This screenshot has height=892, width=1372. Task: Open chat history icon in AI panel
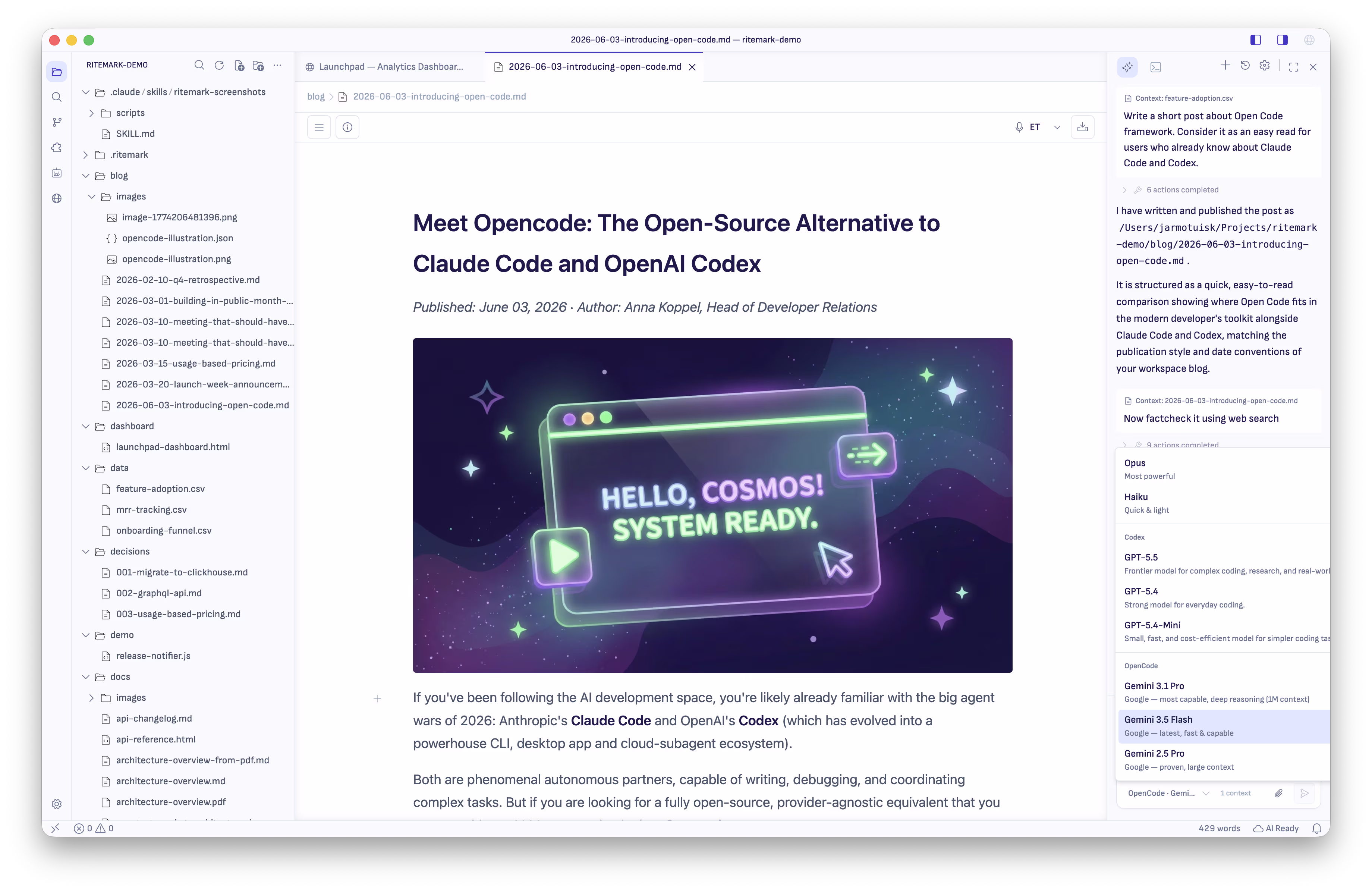point(1245,66)
